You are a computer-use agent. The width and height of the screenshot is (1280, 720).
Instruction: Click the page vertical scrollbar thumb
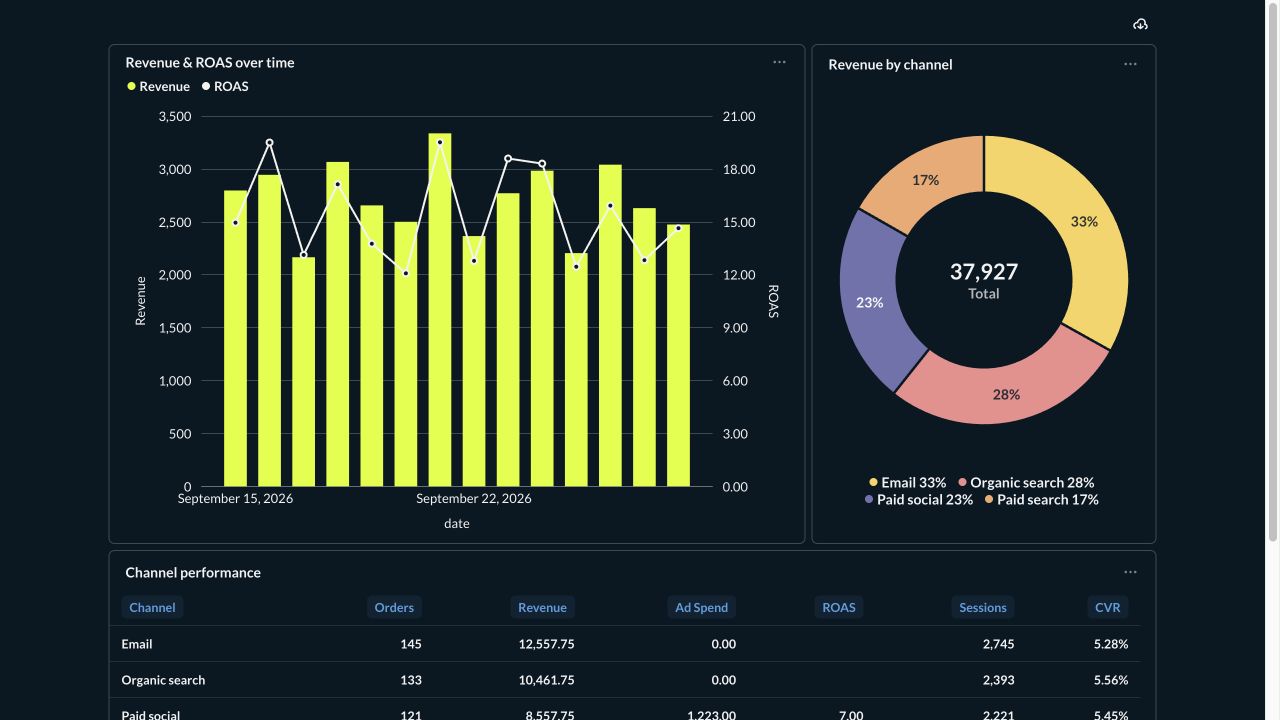click(1273, 270)
